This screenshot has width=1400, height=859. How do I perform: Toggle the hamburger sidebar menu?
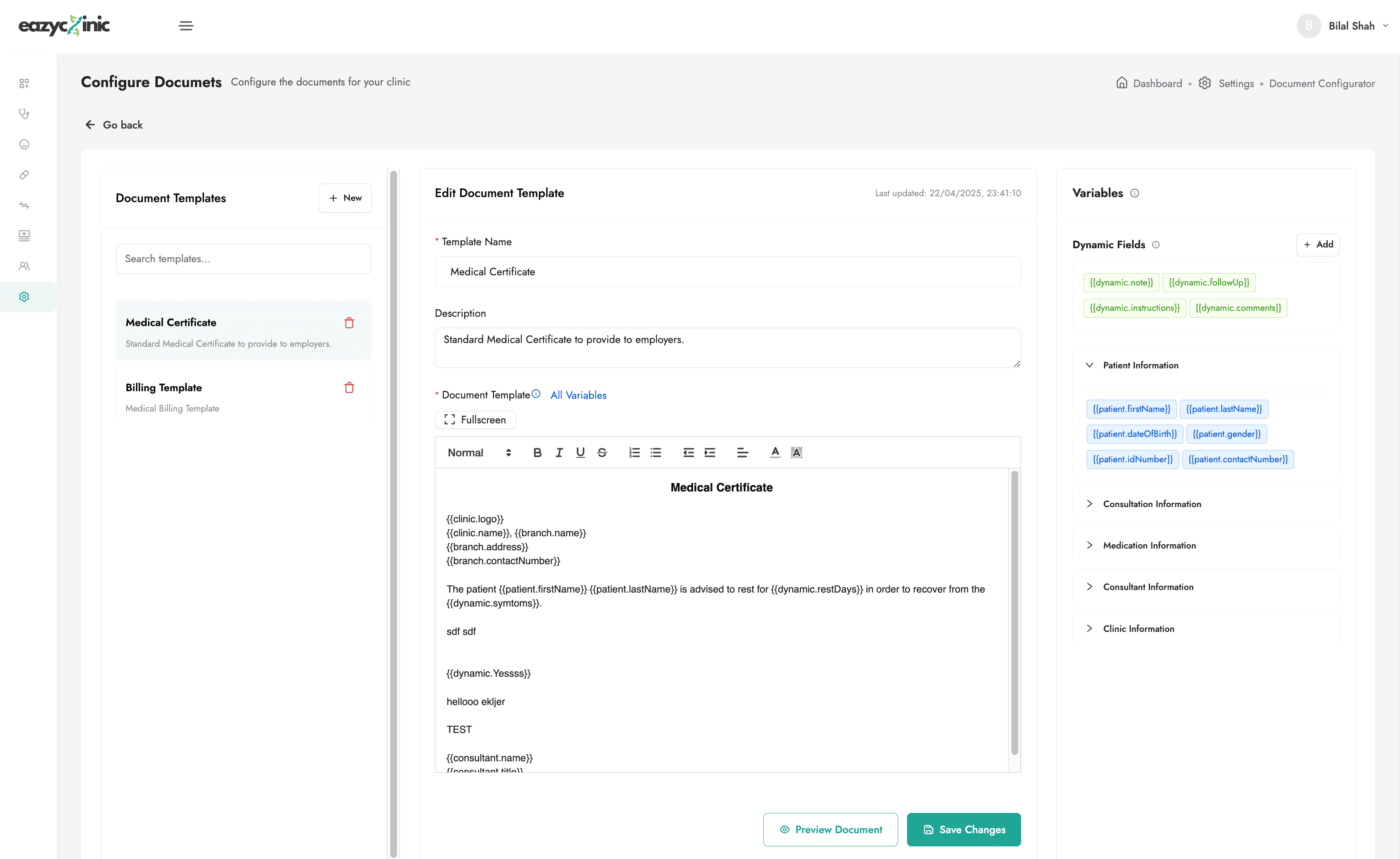pyautogui.click(x=186, y=25)
